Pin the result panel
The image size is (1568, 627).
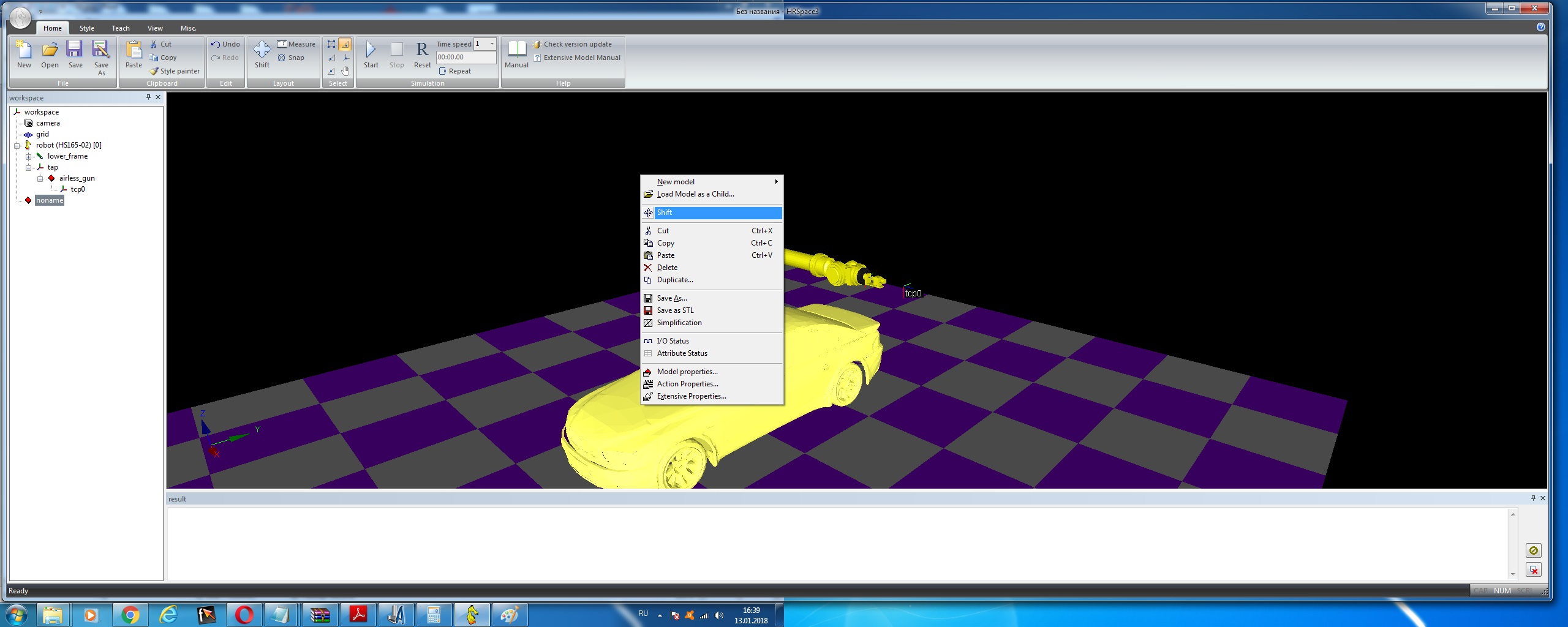(1533, 498)
